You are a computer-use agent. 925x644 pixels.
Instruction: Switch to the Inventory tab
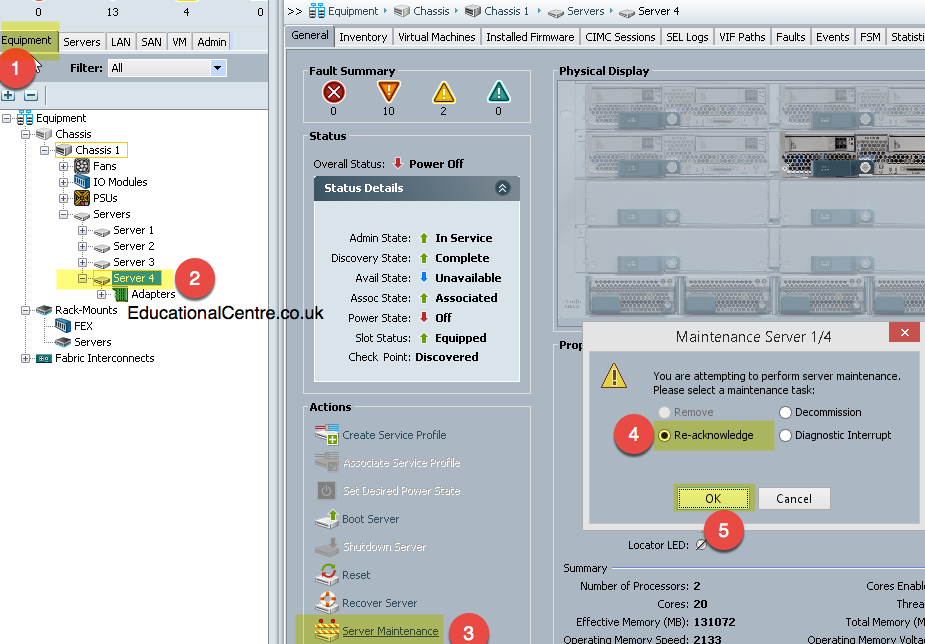(362, 36)
